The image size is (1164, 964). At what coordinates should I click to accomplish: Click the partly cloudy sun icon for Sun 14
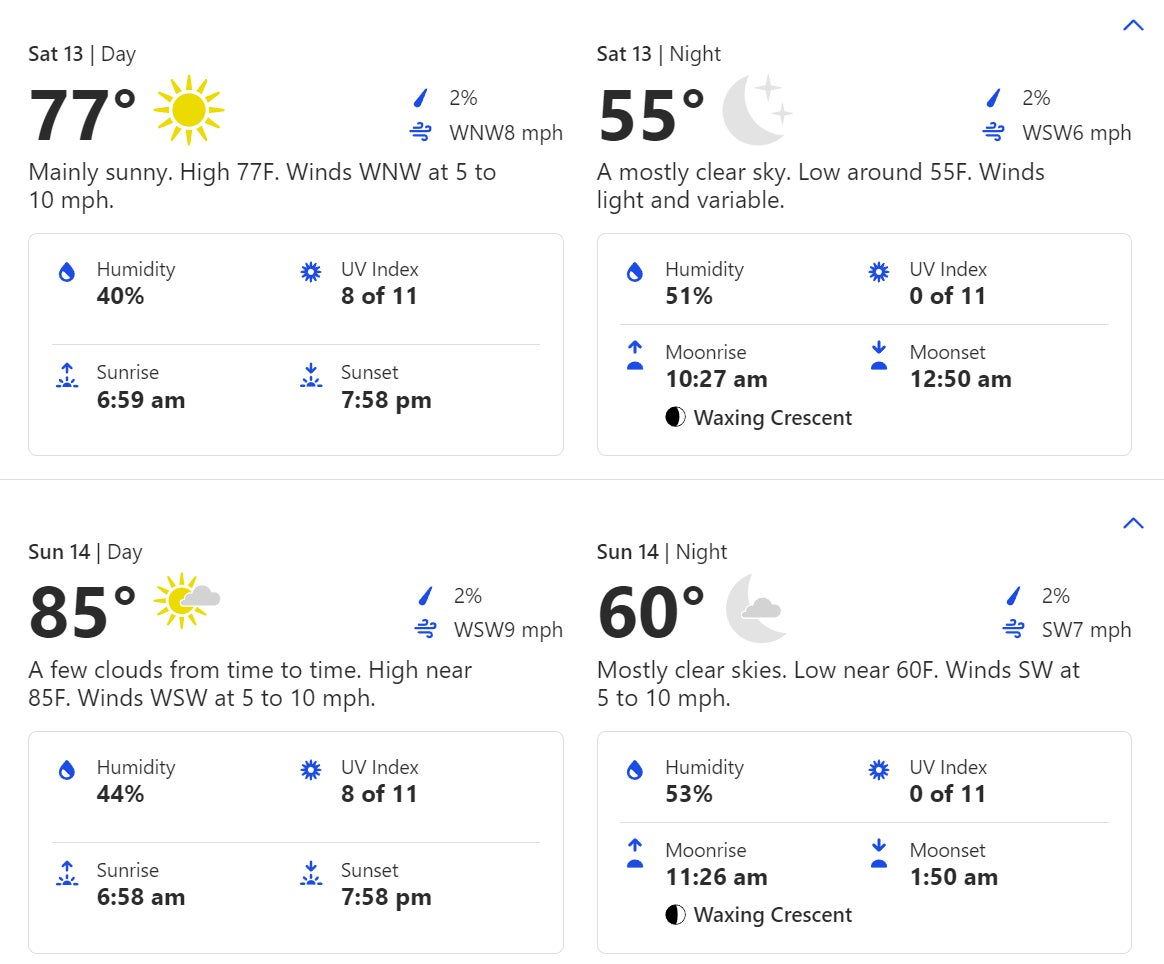click(186, 601)
